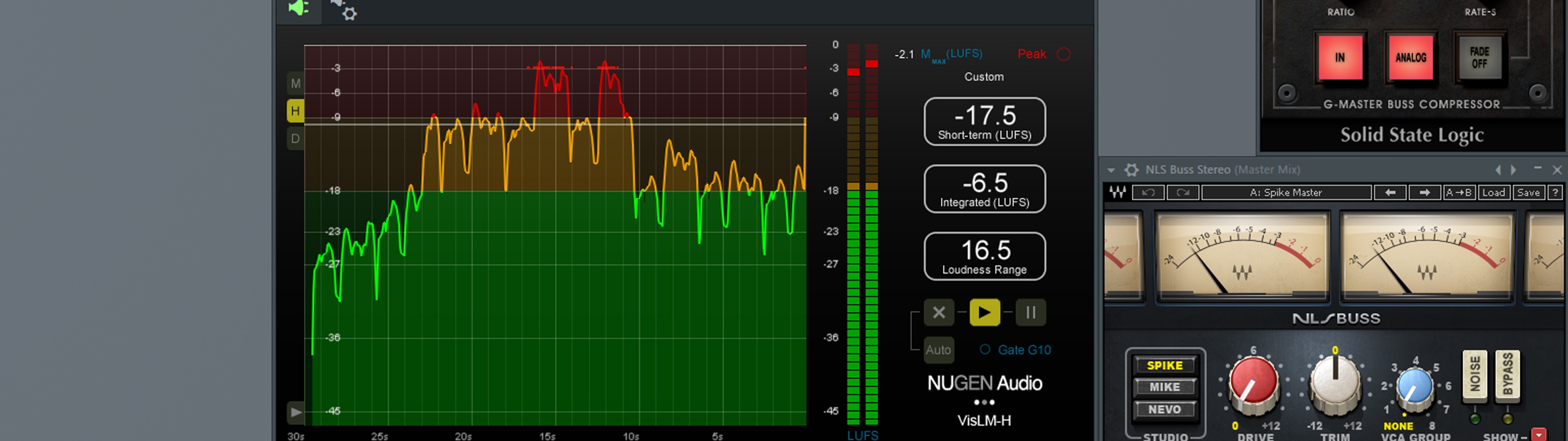Click the Load button
Image resolution: width=1568 pixels, height=441 pixels.
[x=1493, y=192]
